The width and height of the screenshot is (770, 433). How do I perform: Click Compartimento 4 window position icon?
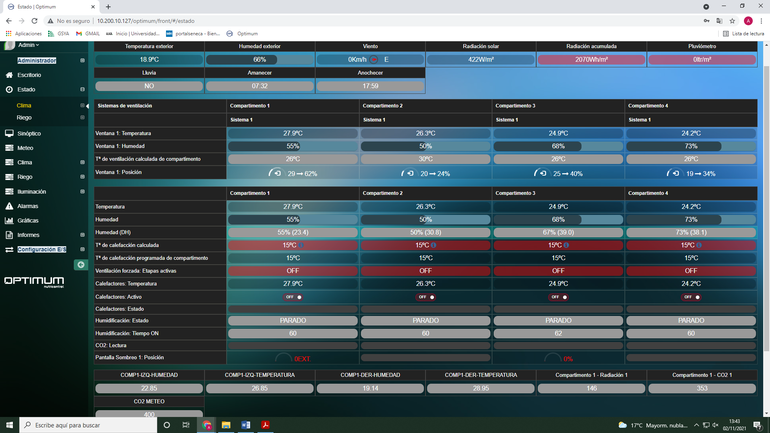click(673, 173)
